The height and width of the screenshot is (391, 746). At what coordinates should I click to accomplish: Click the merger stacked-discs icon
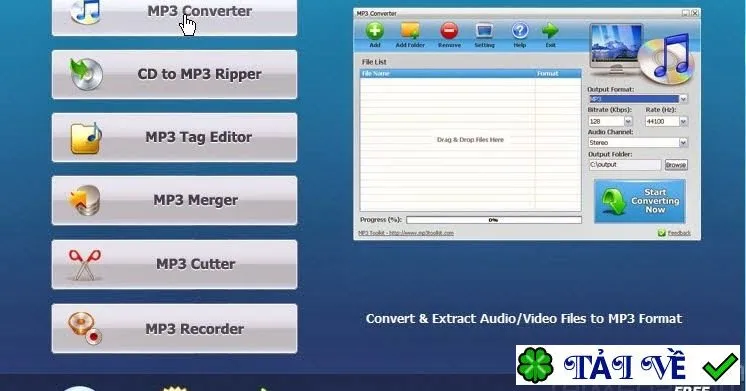click(x=86, y=200)
